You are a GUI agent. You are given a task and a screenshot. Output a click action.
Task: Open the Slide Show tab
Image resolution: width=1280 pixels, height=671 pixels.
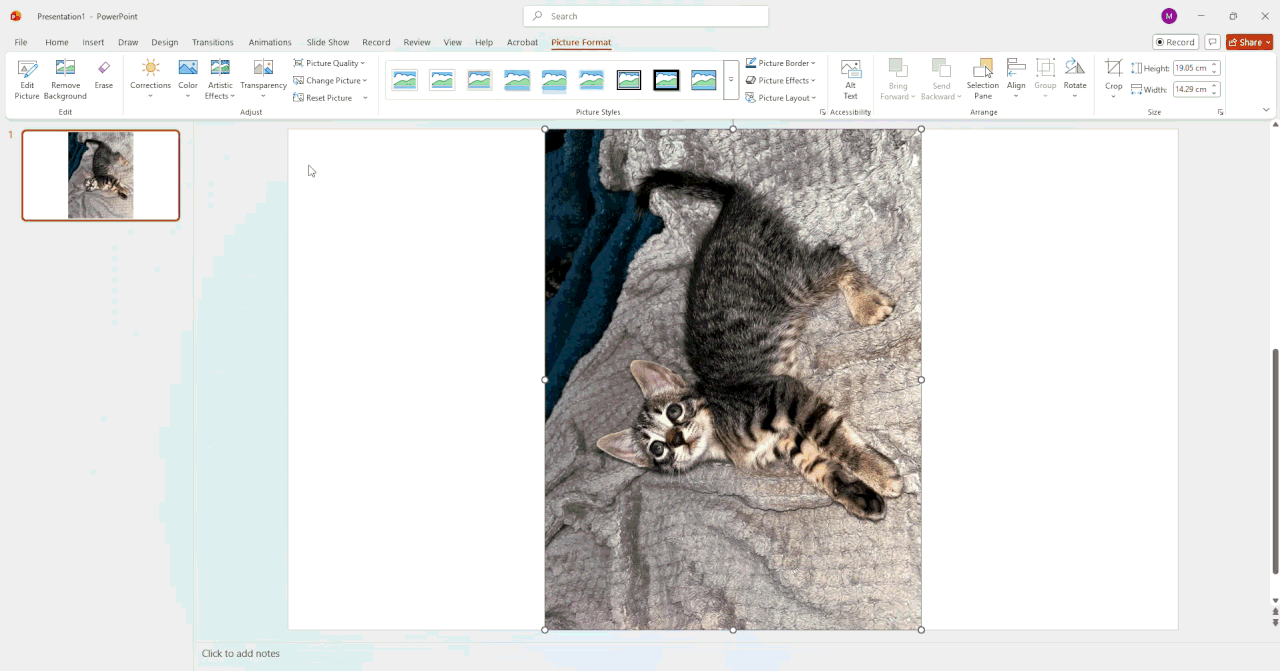(328, 42)
